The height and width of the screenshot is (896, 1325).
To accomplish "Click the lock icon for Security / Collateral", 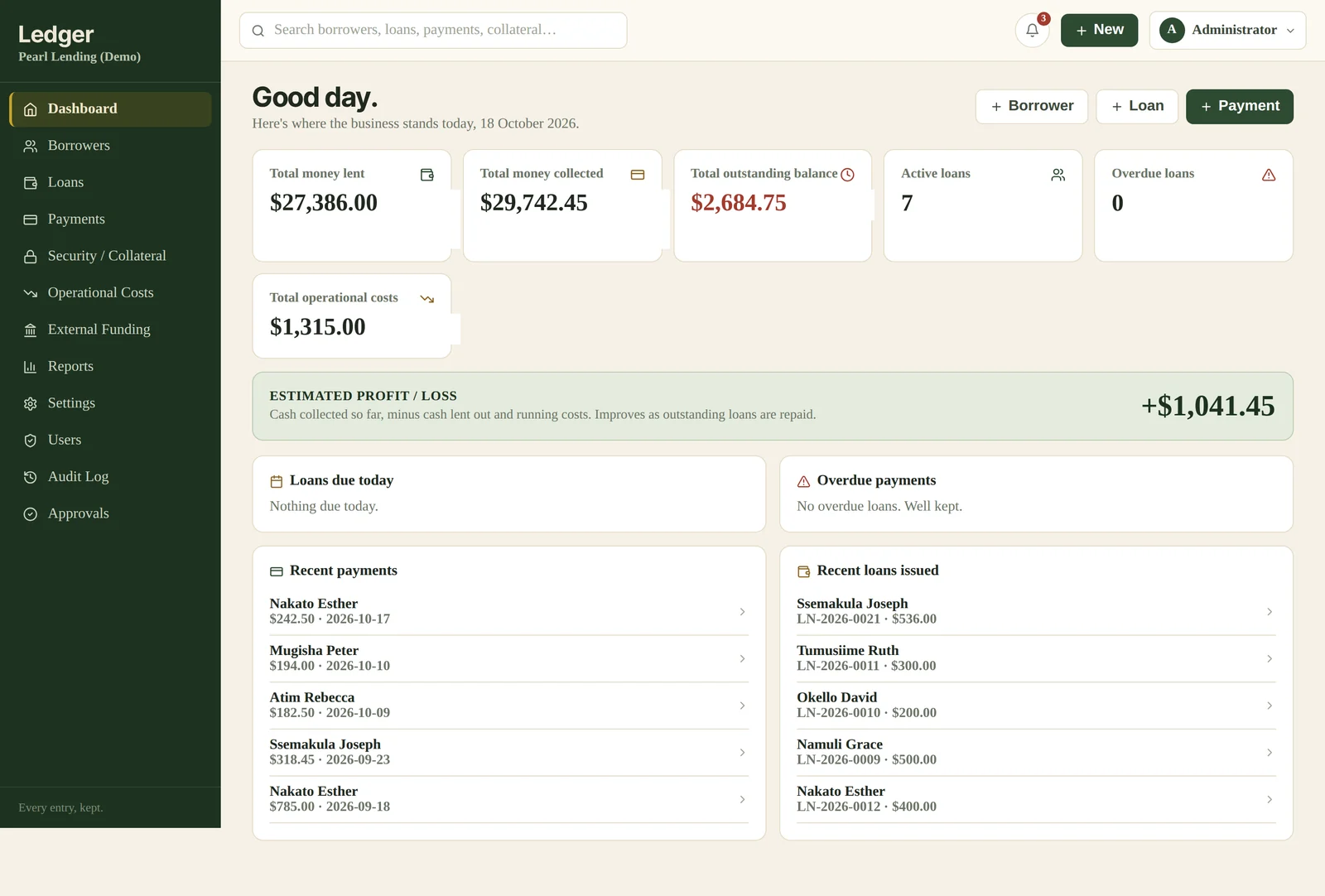I will (x=31, y=257).
